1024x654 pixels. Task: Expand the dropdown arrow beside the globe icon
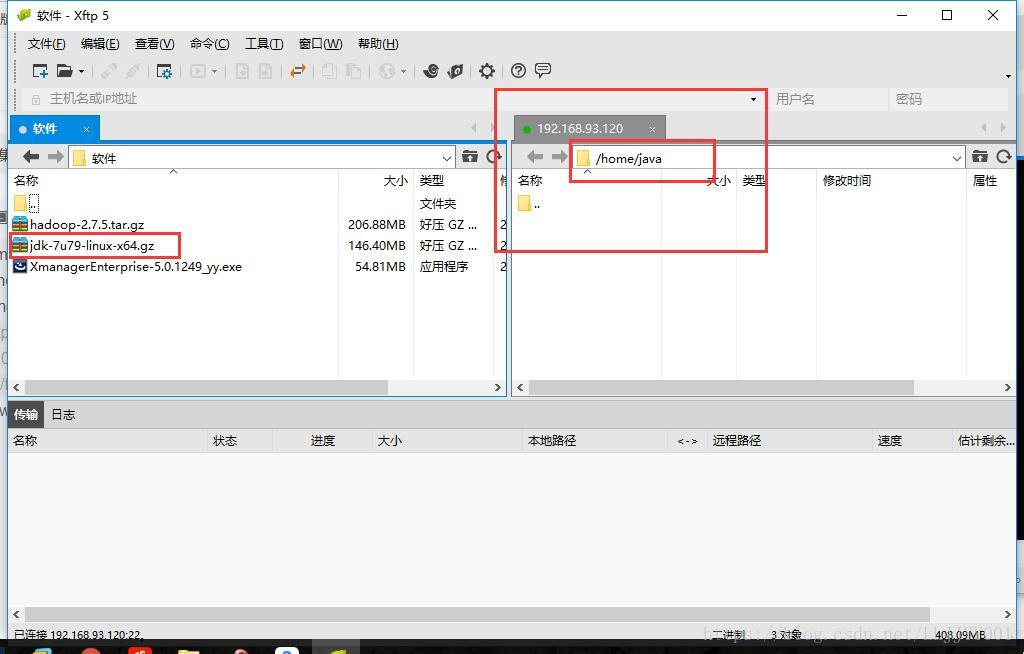[x=404, y=71]
